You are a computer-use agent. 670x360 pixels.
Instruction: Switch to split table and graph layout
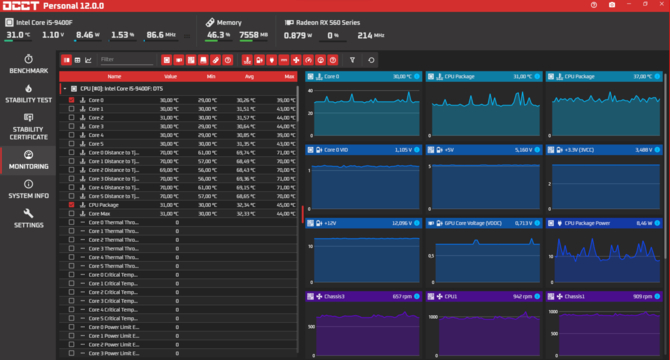click(x=66, y=60)
